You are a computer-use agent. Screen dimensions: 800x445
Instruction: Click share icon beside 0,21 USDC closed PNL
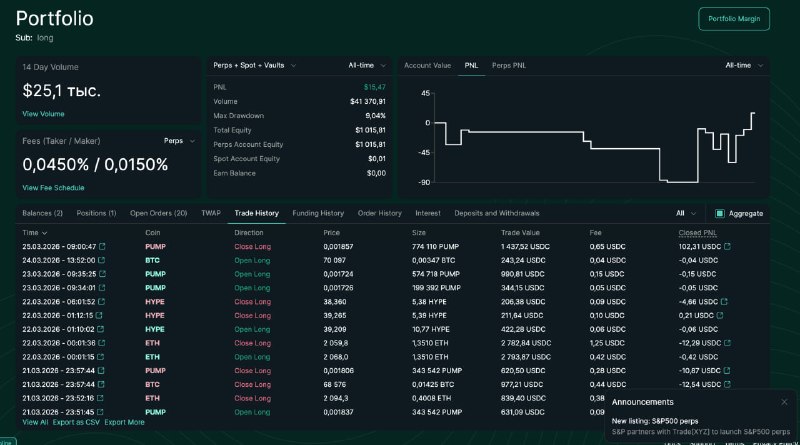720,315
